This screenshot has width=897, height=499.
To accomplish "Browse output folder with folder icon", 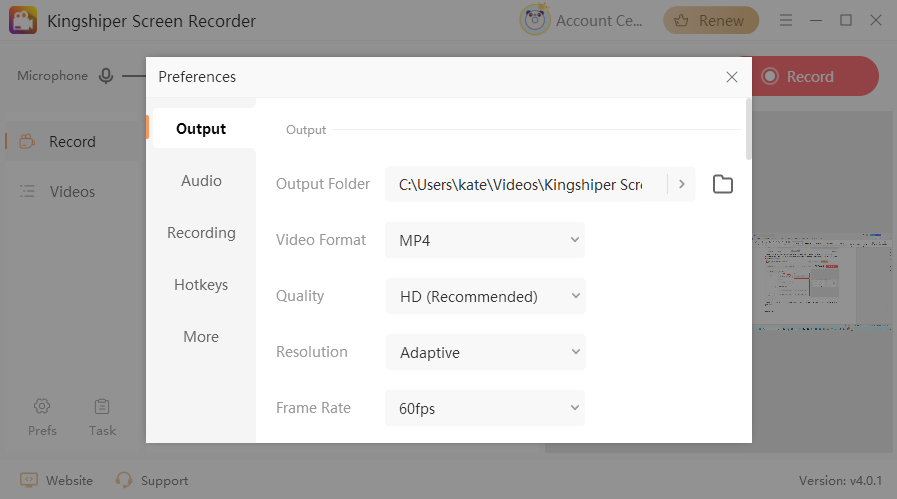I will pos(723,184).
